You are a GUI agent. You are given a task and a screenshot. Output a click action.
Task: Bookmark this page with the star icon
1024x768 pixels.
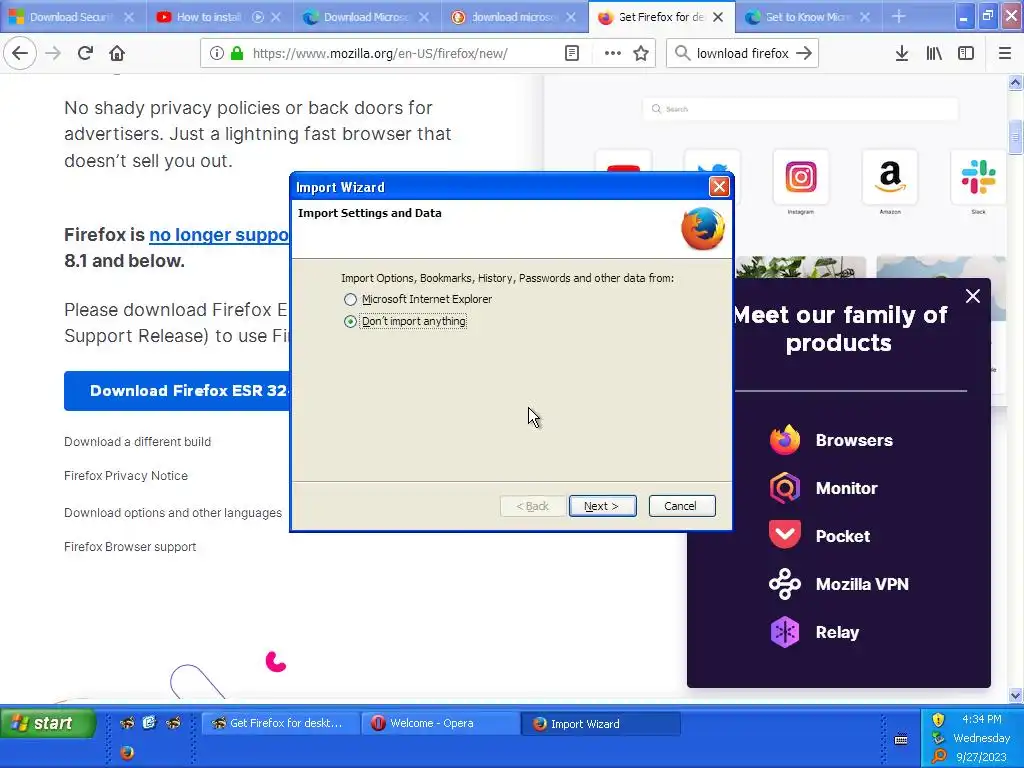pyautogui.click(x=641, y=53)
